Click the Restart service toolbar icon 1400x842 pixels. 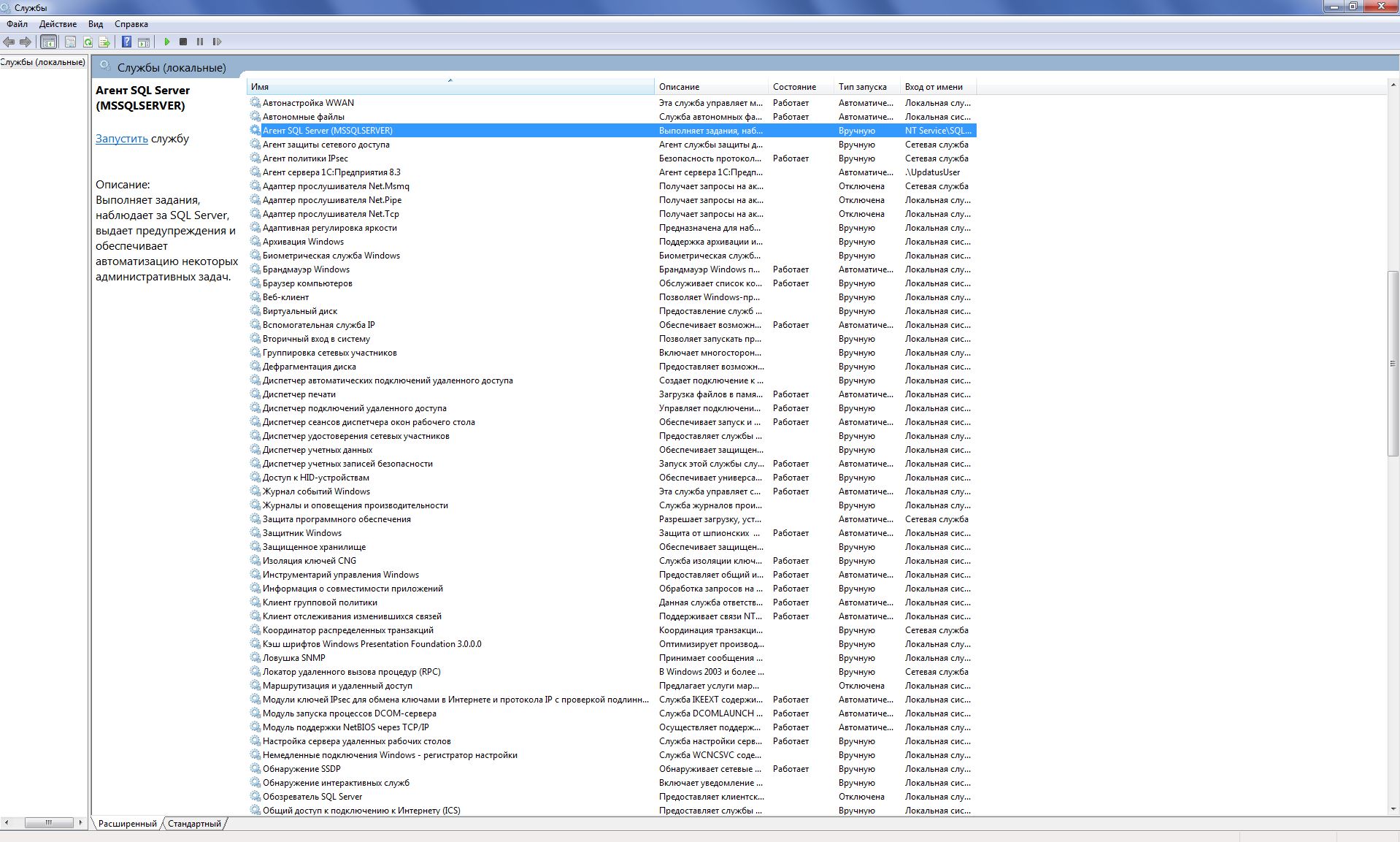(x=217, y=42)
